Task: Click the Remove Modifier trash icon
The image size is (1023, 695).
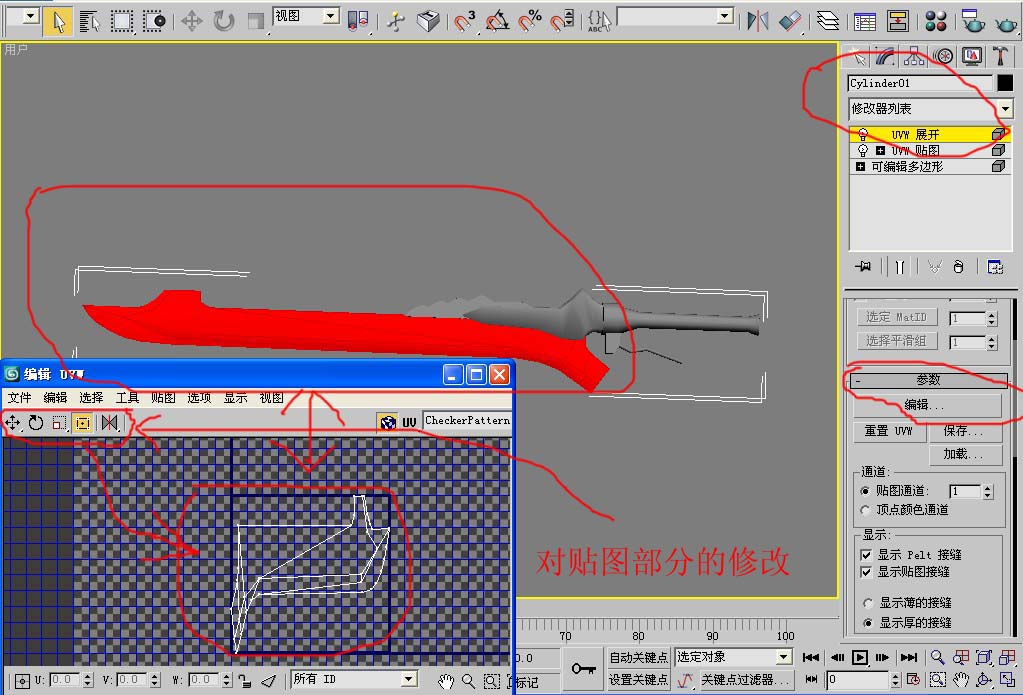Action: (x=958, y=266)
